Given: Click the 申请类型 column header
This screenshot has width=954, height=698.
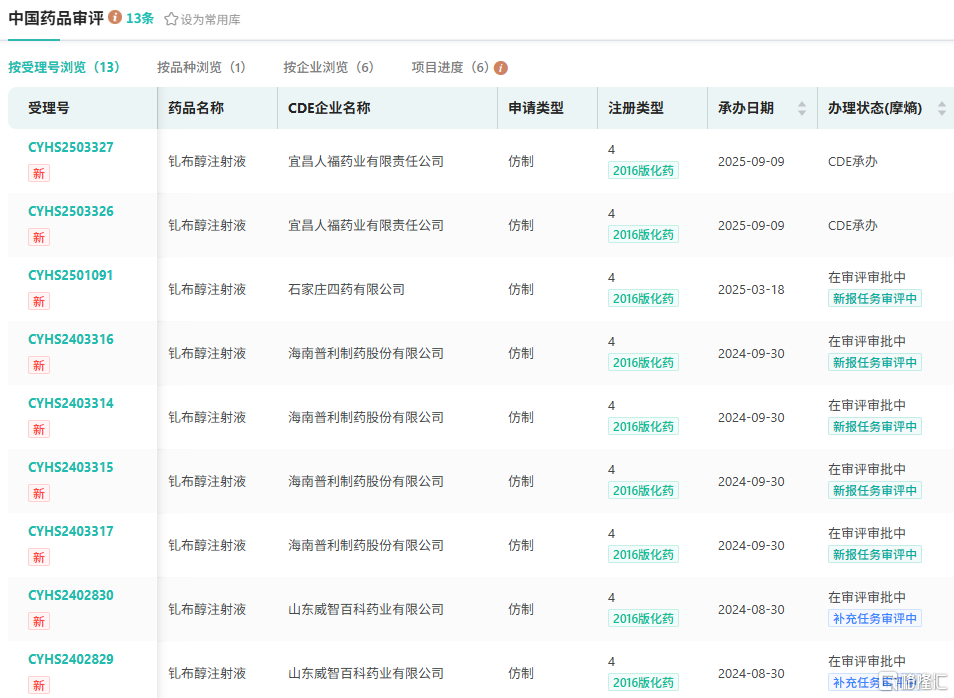Looking at the screenshot, I should [536, 108].
